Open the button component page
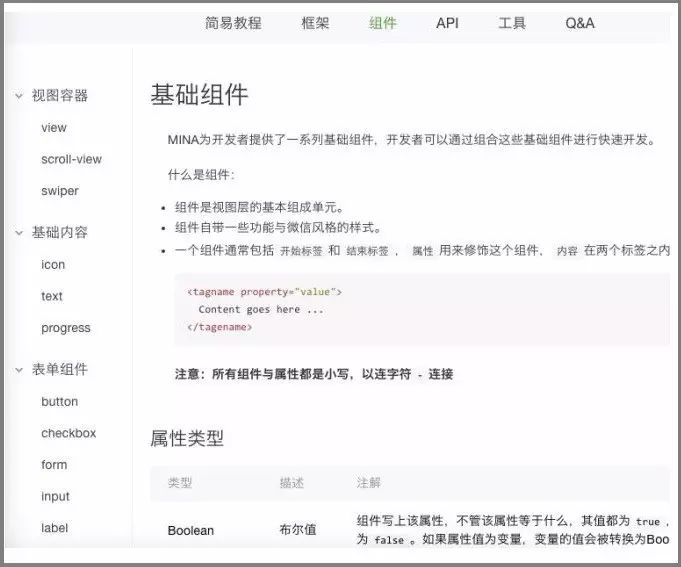Image resolution: width=681 pixels, height=567 pixels. [60, 402]
